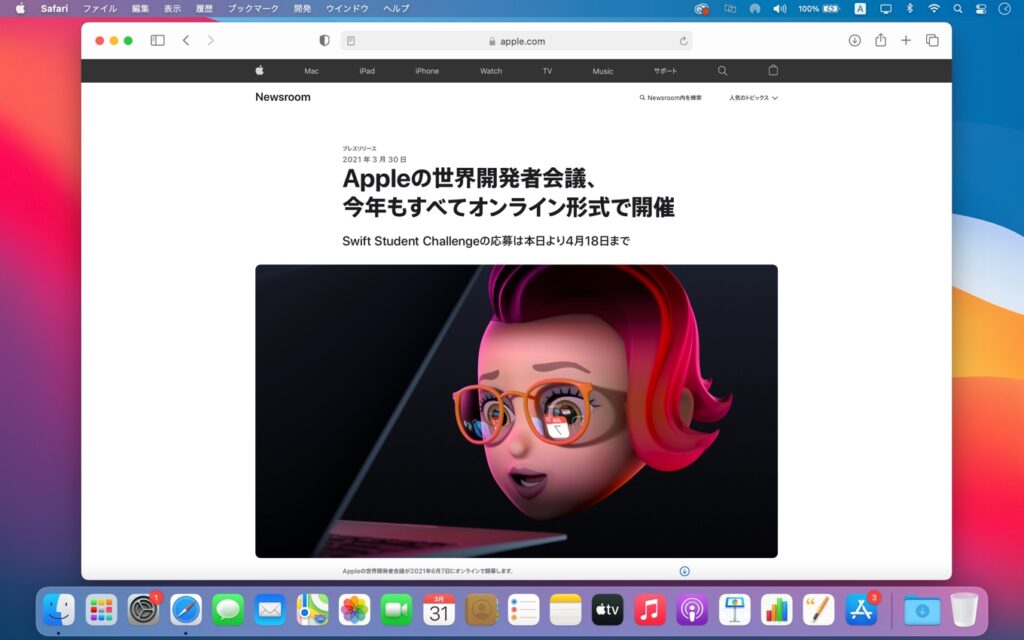Screen dimensions: 1024x640
Task: Open the Apple Store bag icon
Action: coord(771,71)
